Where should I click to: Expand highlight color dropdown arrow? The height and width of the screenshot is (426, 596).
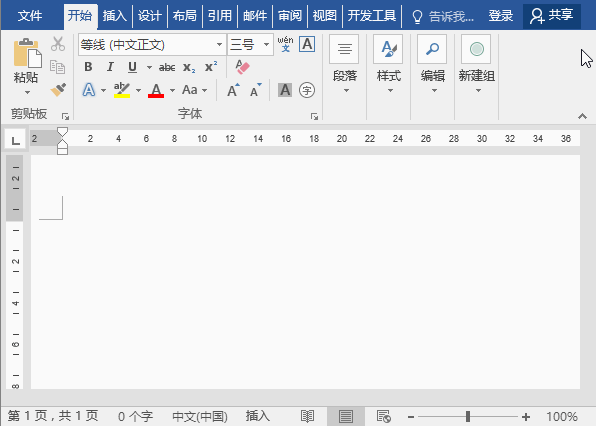tap(138, 90)
